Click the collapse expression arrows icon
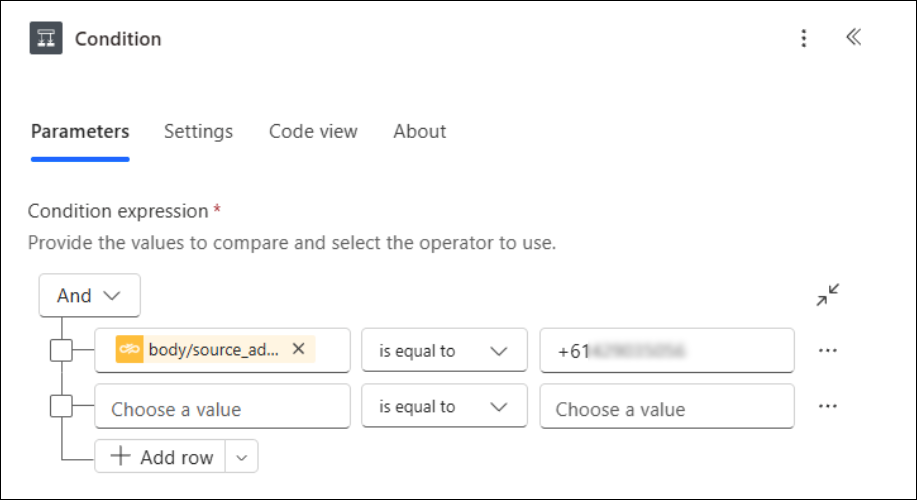 (828, 295)
